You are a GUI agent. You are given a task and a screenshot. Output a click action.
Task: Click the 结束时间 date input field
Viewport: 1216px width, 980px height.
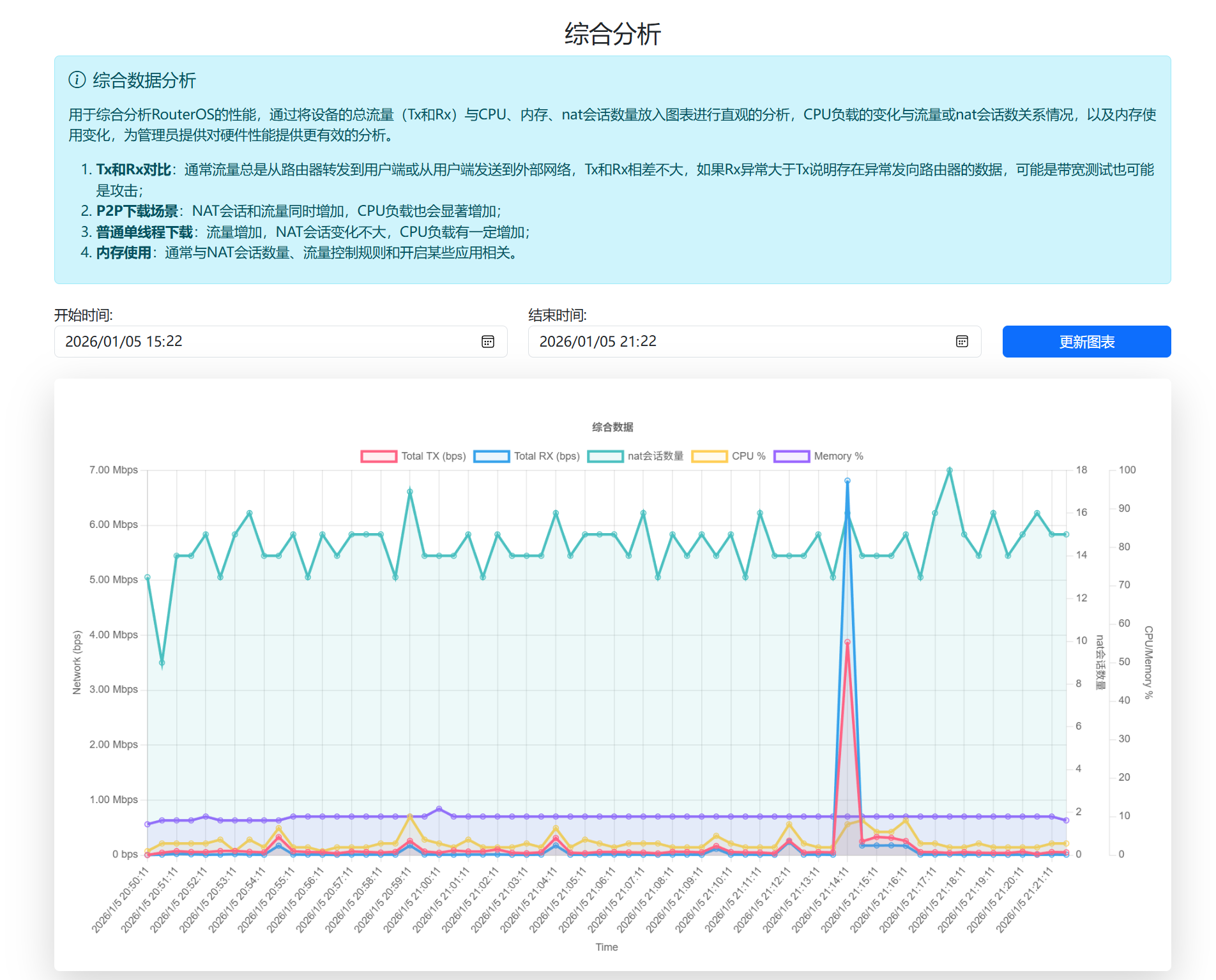741,342
